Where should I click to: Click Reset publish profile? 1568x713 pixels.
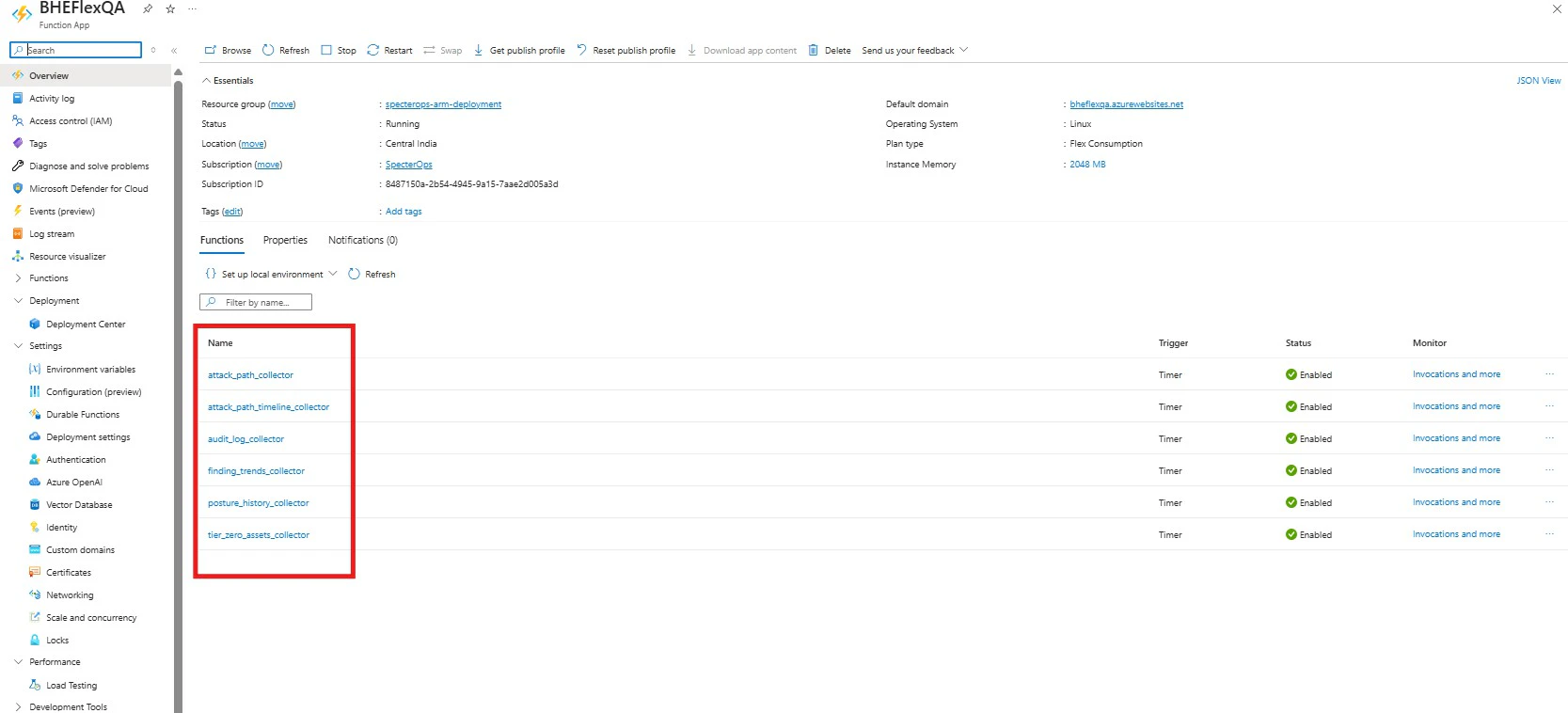click(626, 50)
